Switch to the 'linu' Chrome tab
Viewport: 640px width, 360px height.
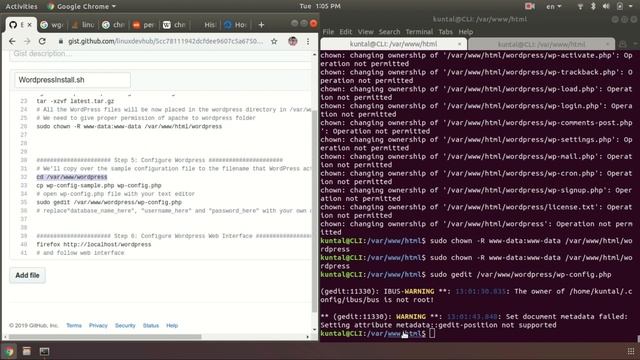click(83, 25)
